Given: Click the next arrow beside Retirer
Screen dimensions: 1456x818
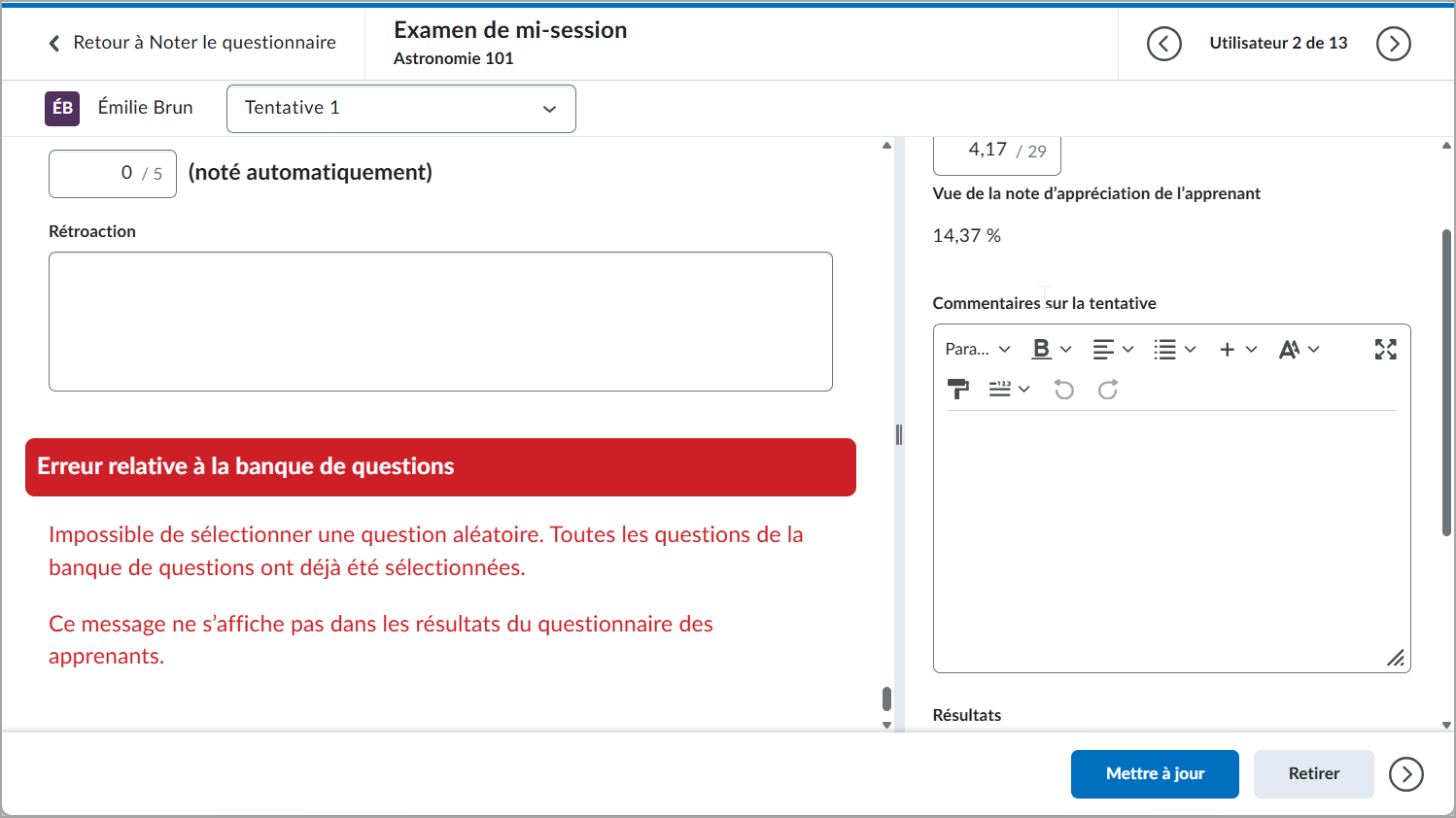Looking at the screenshot, I should (1405, 774).
